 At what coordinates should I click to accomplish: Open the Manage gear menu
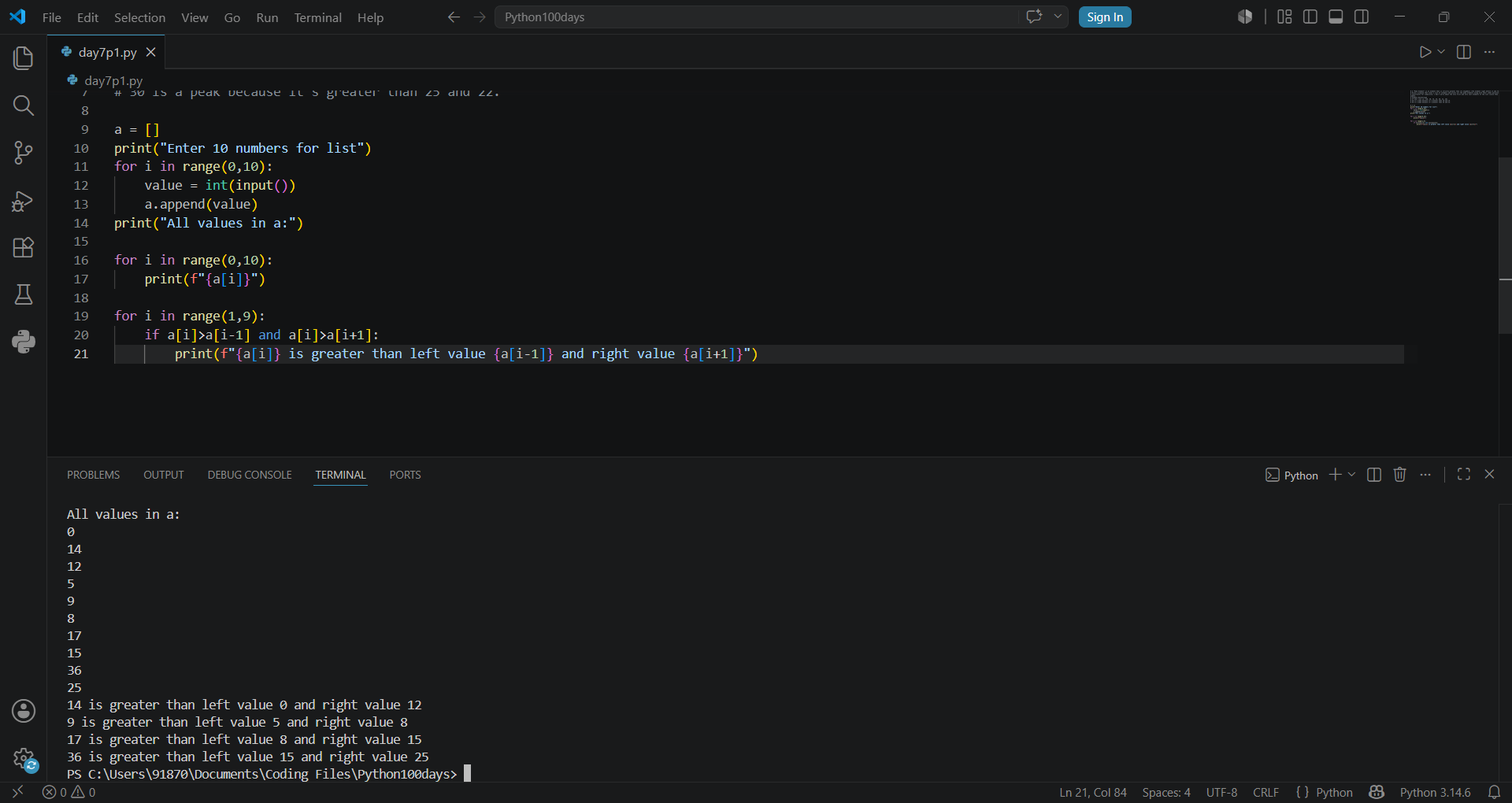[x=24, y=759]
